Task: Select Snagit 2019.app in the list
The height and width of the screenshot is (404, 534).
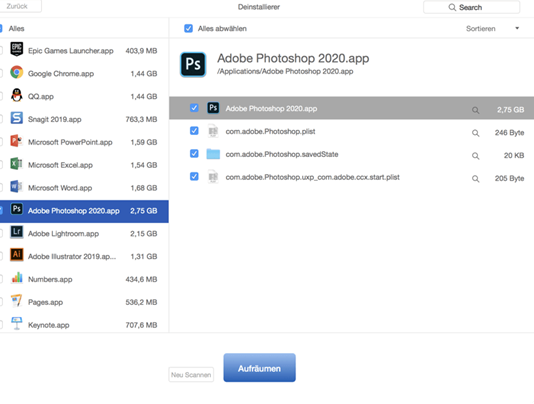Action: [84, 119]
